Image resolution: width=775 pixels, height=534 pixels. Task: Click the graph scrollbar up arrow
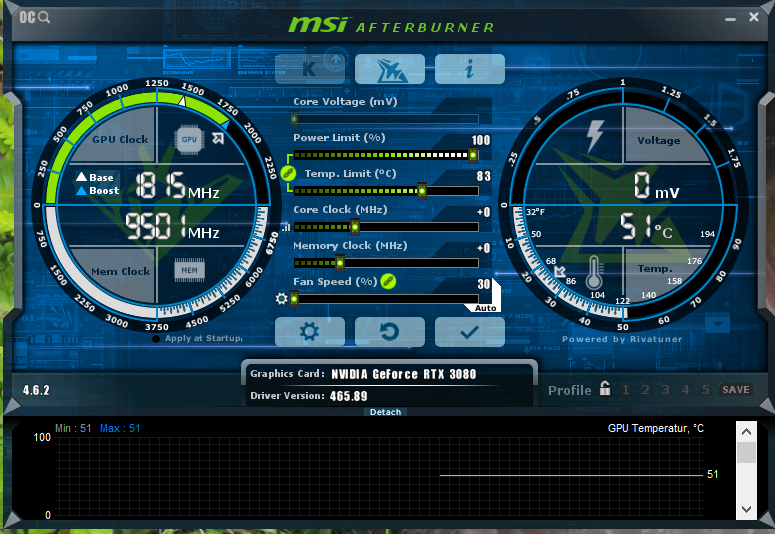pos(746,431)
